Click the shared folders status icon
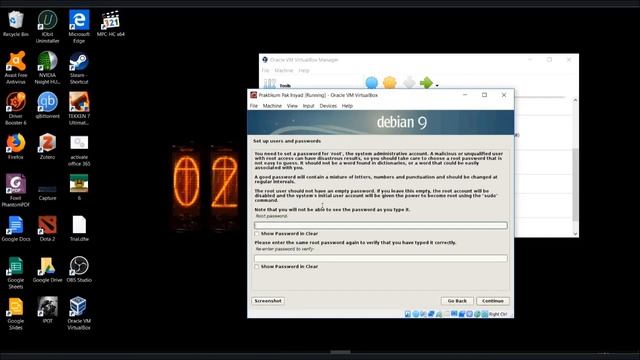The height and width of the screenshot is (360, 640). 447,314
